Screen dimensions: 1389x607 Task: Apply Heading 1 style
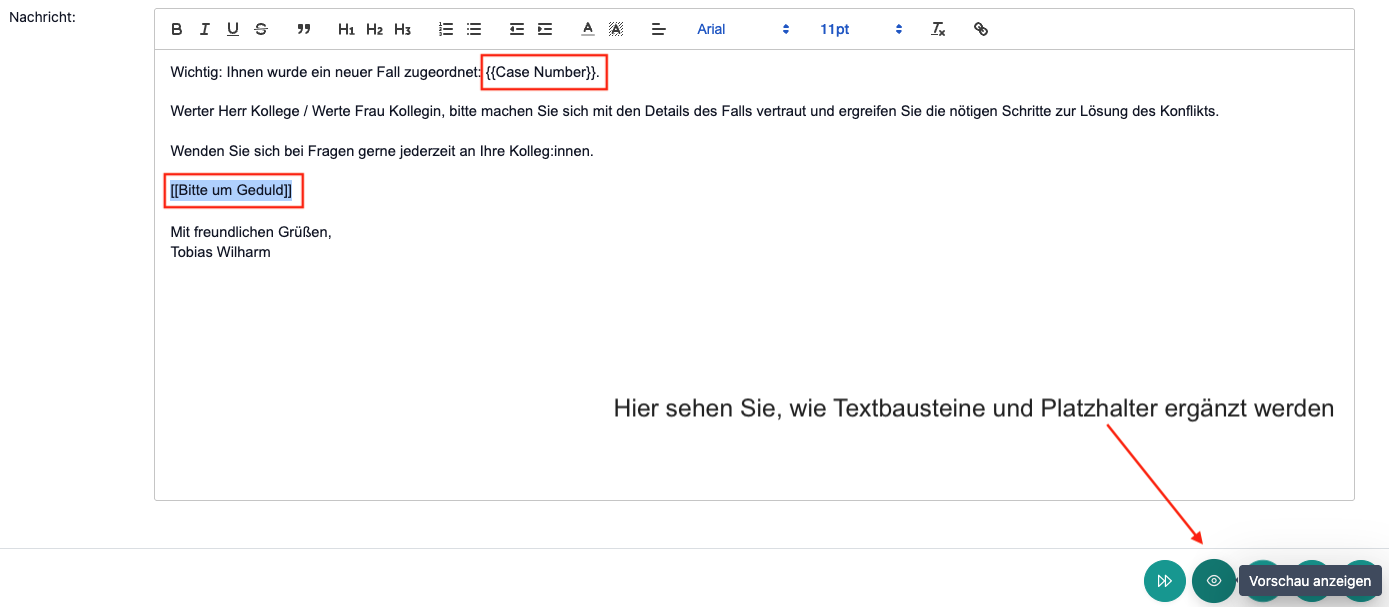click(347, 29)
